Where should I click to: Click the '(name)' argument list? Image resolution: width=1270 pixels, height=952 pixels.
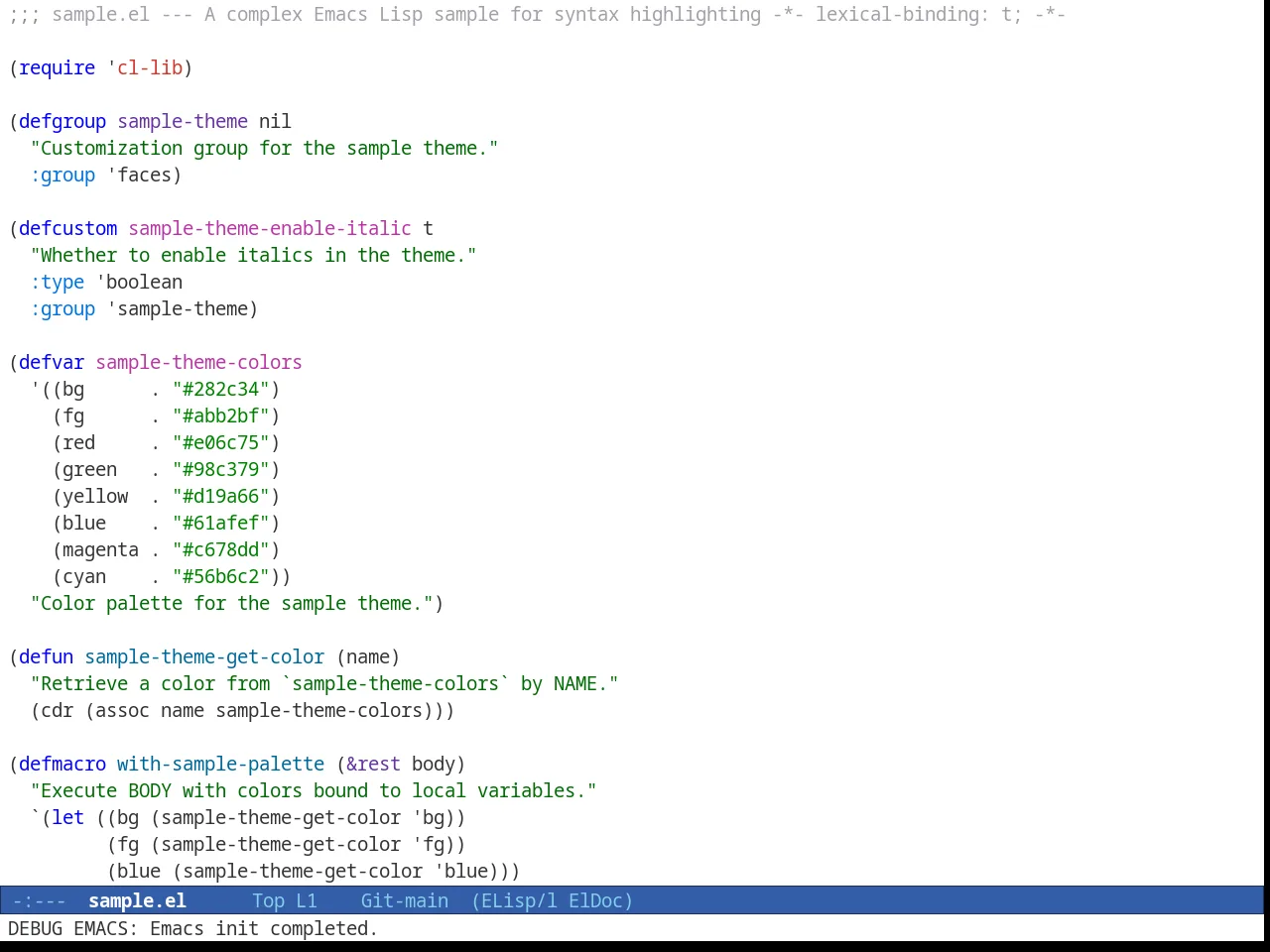[368, 656]
